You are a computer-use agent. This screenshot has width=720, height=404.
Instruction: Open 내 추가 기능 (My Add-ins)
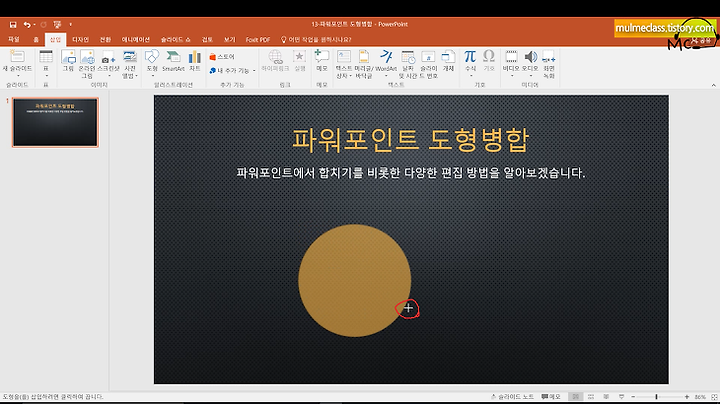tap(230, 71)
